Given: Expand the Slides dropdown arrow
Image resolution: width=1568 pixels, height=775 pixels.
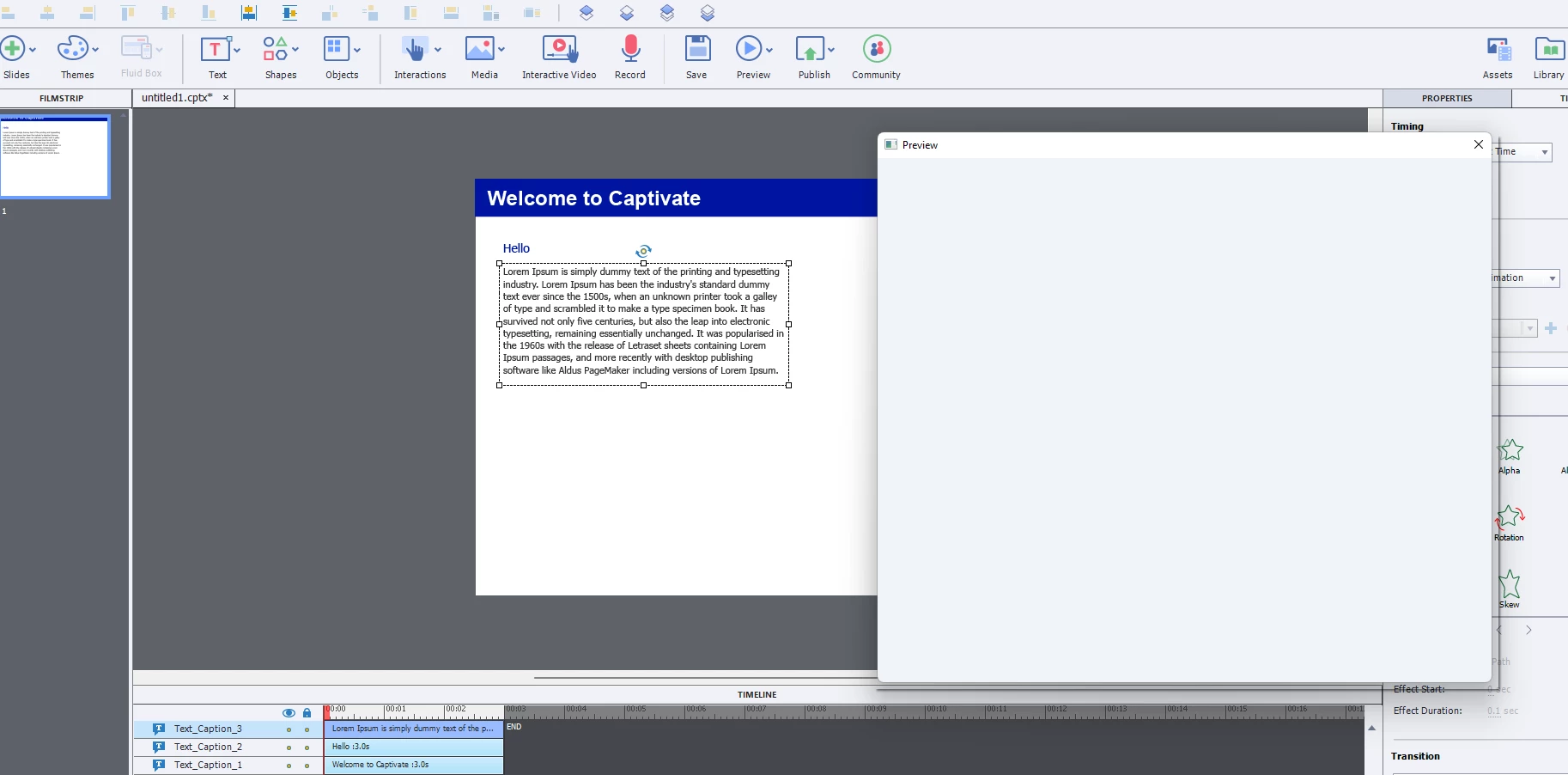Looking at the screenshot, I should 32,50.
